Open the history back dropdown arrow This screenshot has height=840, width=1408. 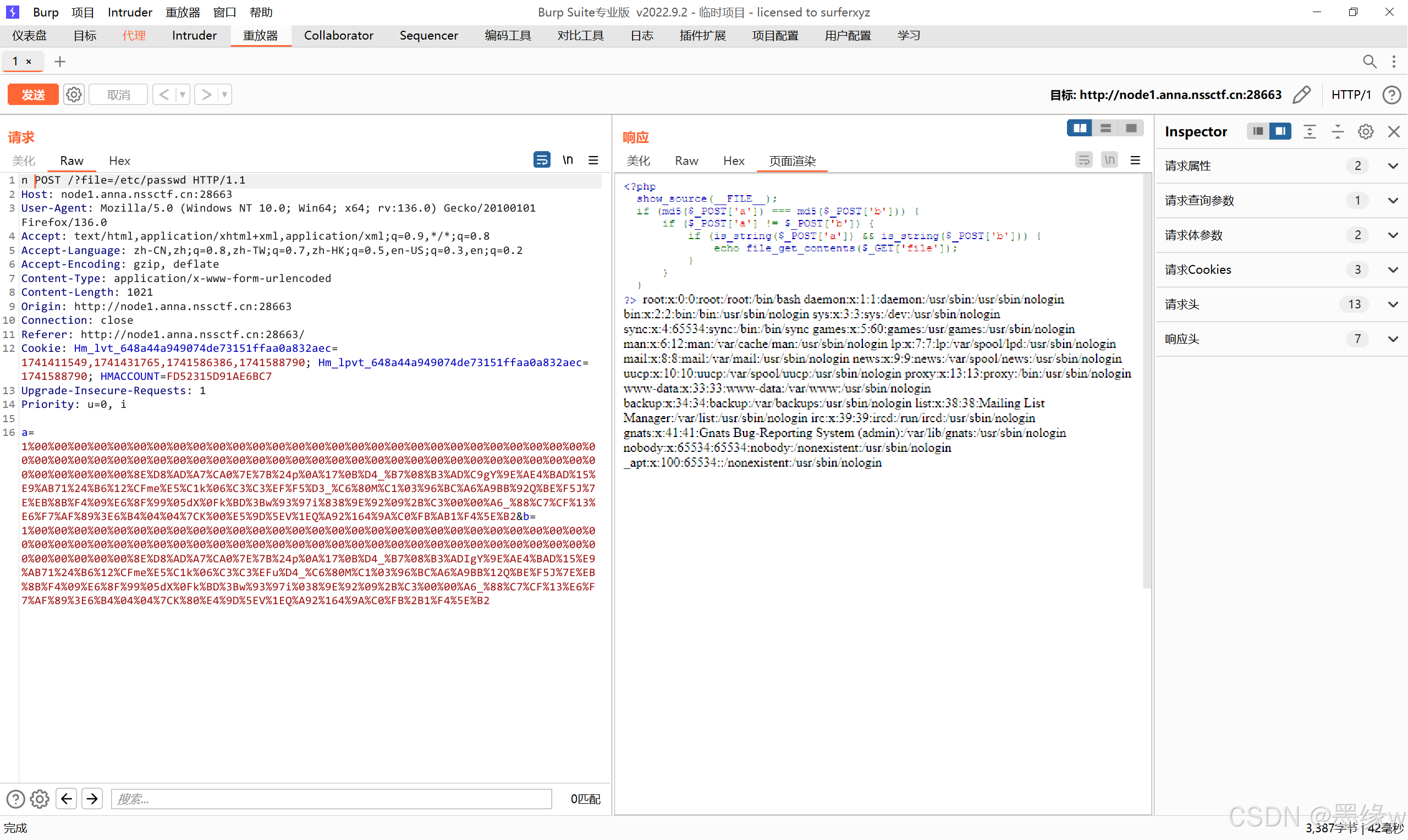(182, 95)
